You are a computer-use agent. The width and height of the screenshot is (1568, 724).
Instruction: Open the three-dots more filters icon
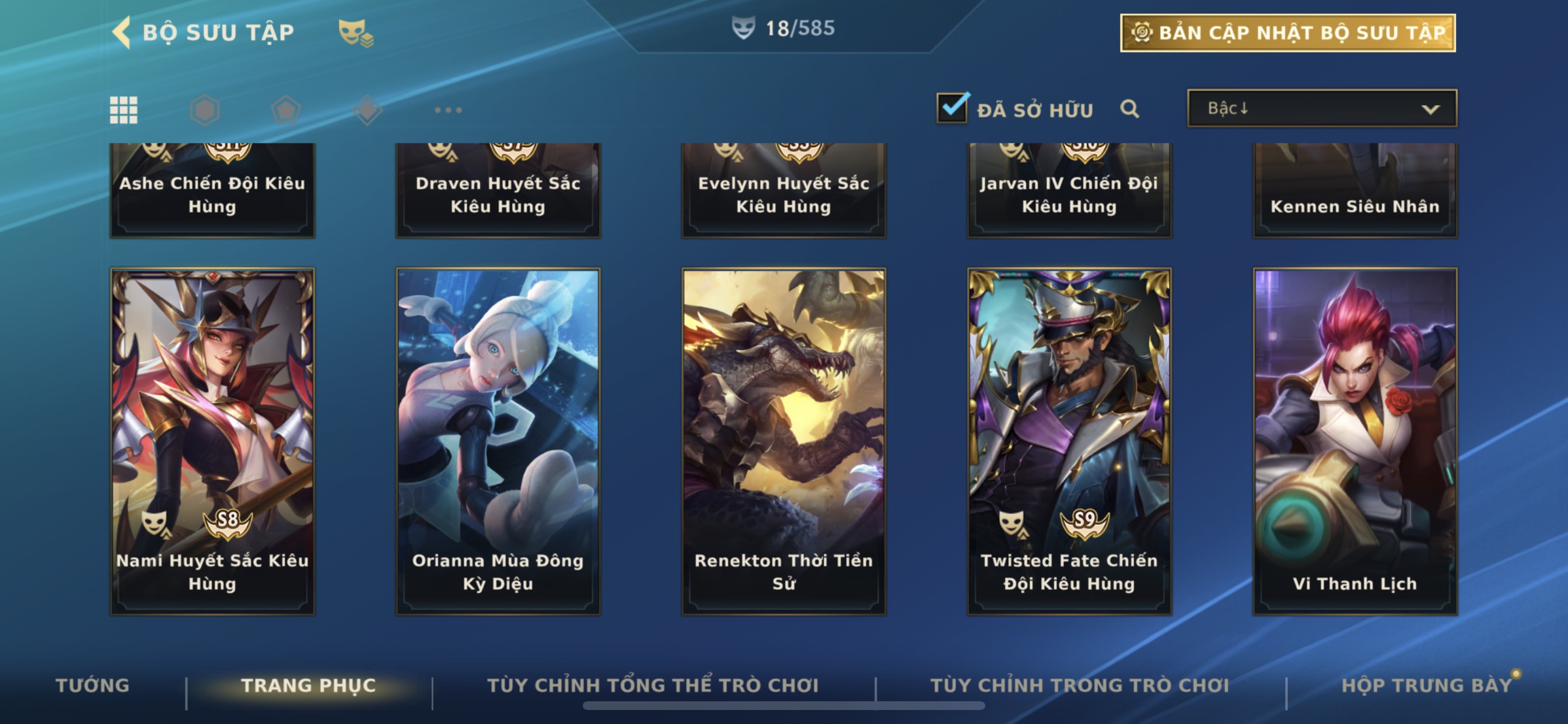[x=448, y=110]
